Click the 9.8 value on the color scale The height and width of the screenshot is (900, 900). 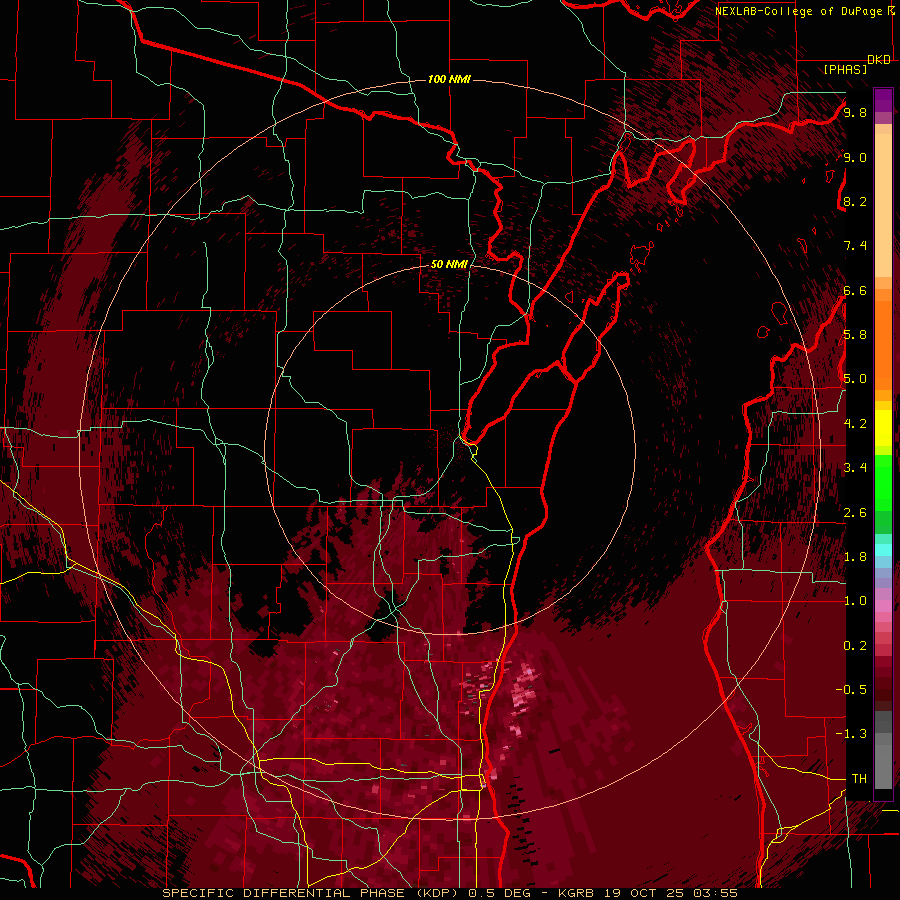[855, 112]
